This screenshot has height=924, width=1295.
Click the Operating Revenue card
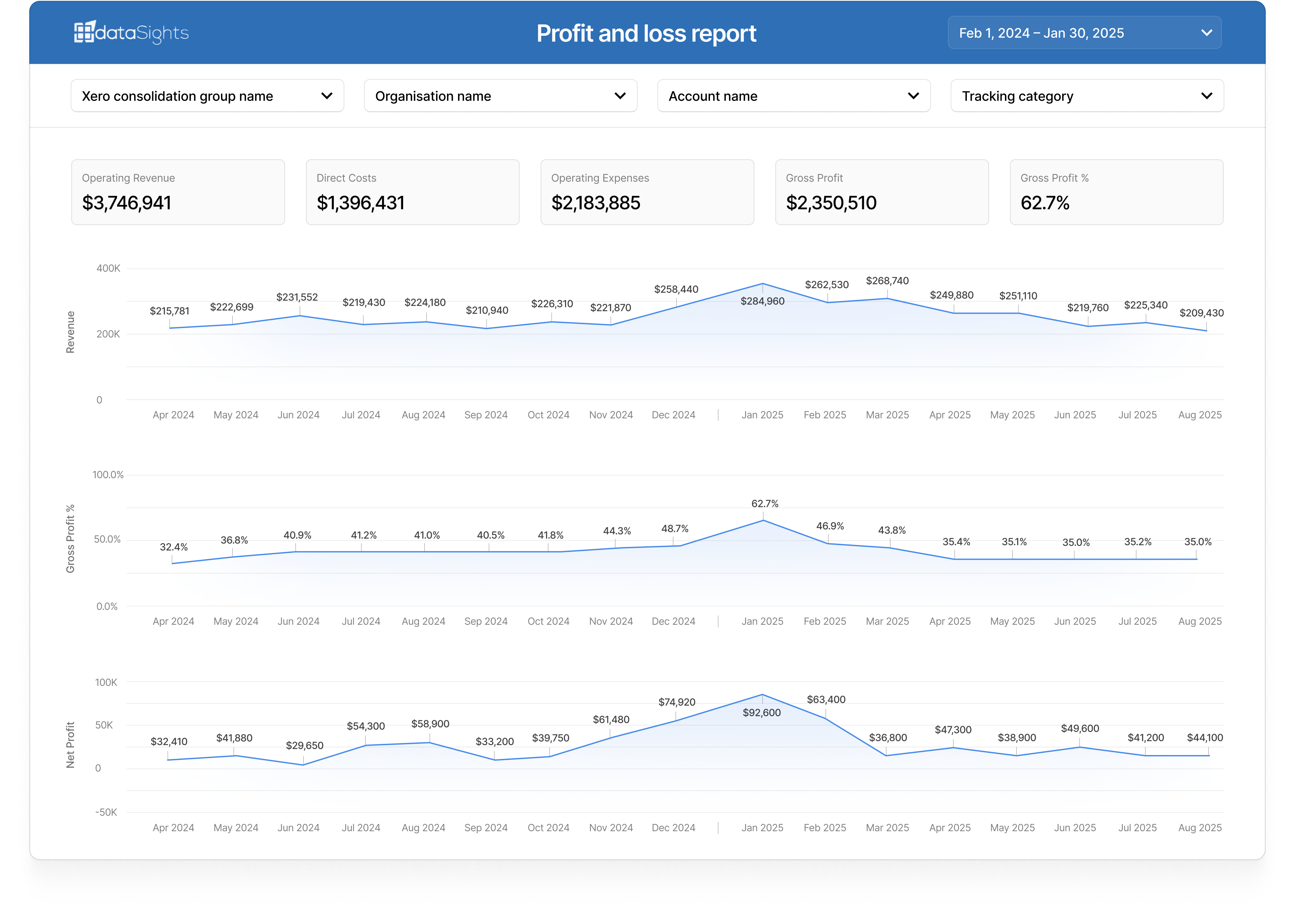178,192
